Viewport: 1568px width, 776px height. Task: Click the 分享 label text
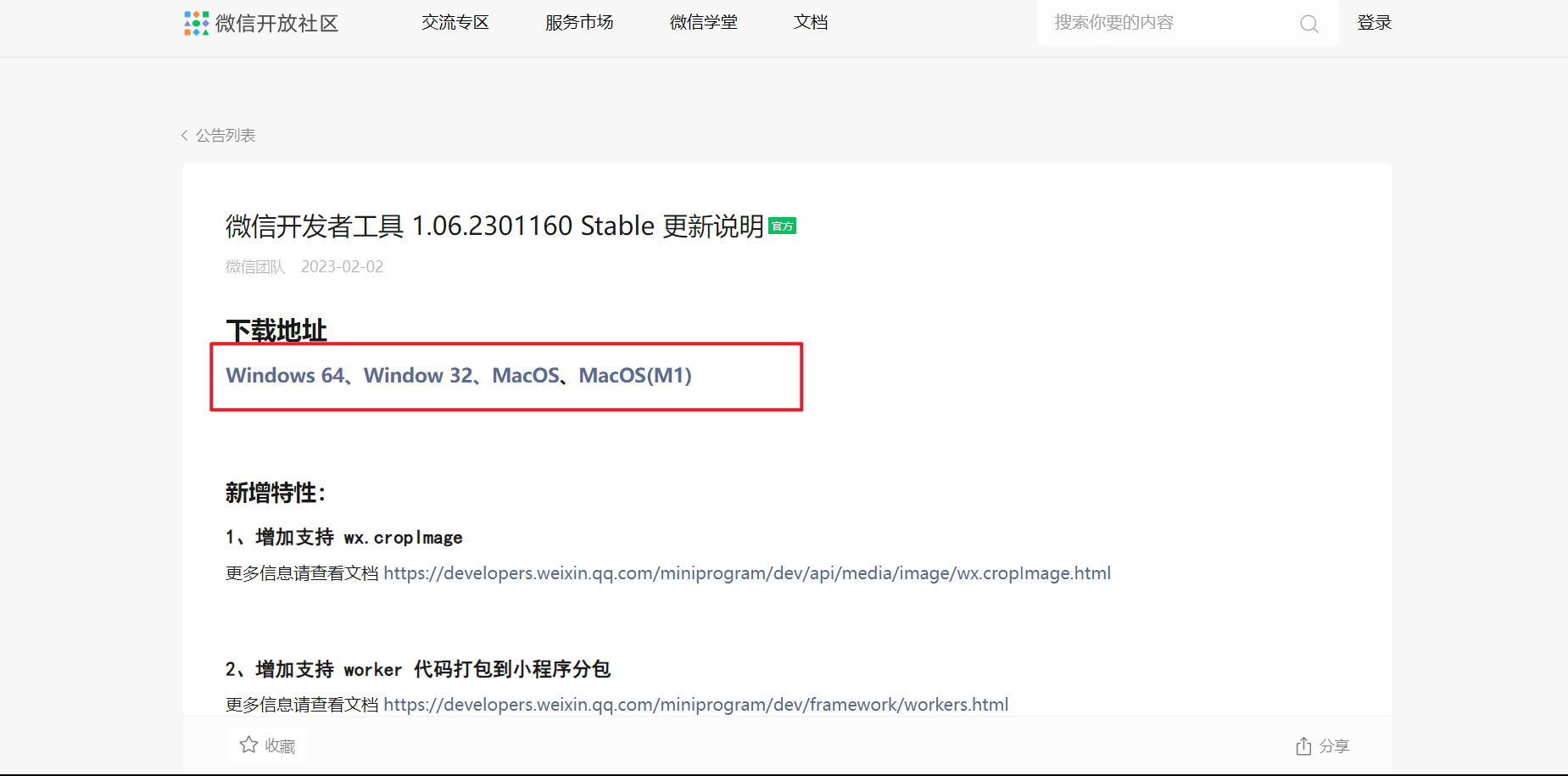[x=1334, y=746]
